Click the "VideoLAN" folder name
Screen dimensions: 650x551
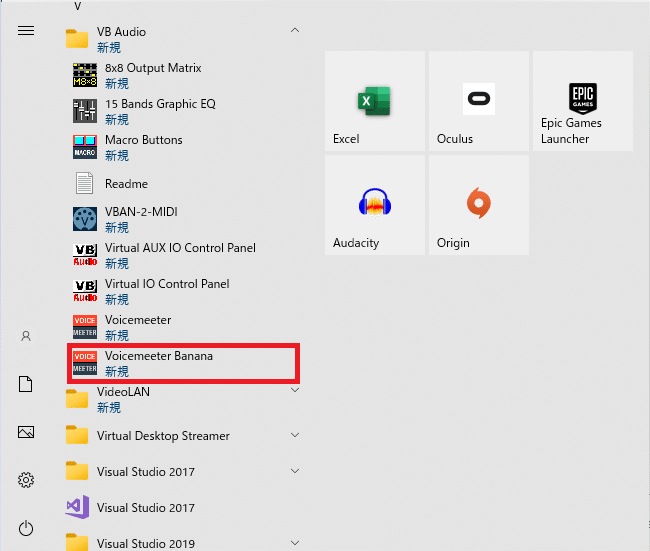[123, 392]
